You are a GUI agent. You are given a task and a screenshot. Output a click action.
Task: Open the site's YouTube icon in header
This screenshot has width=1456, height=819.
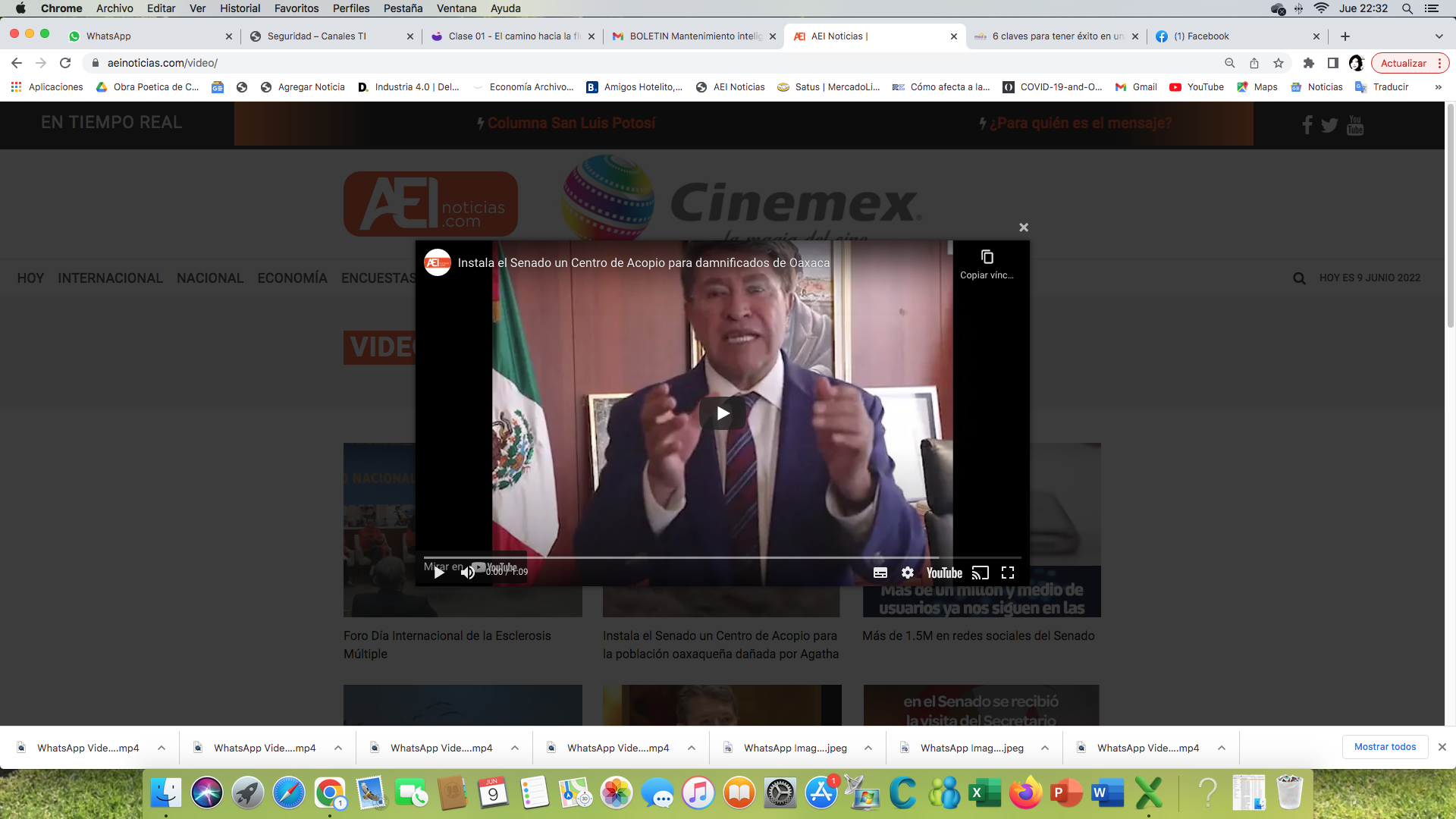[x=1355, y=125]
